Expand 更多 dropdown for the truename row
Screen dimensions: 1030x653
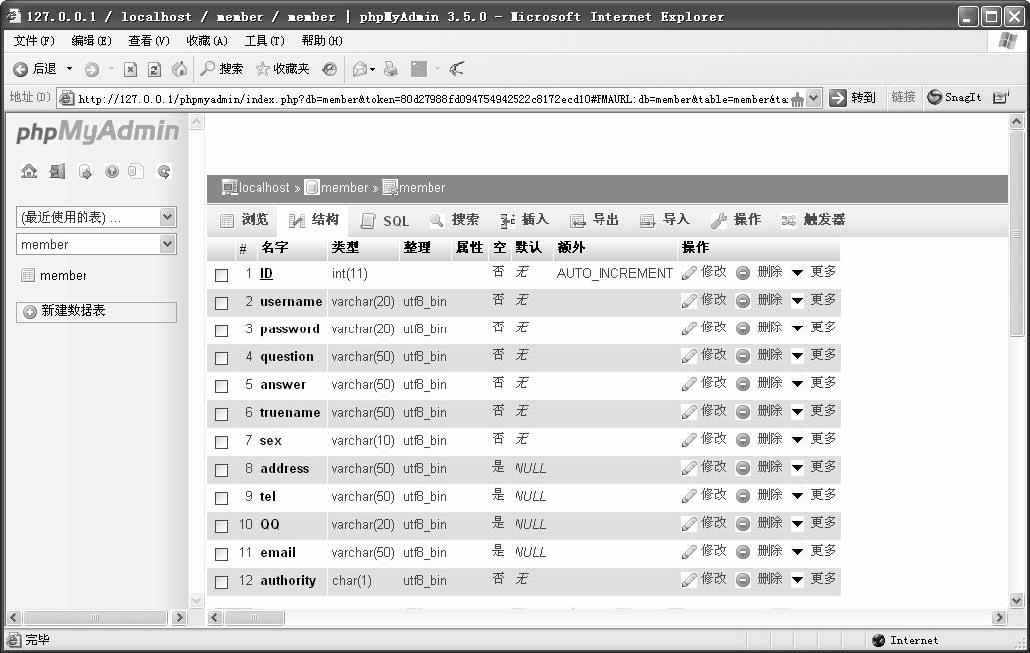(814, 411)
